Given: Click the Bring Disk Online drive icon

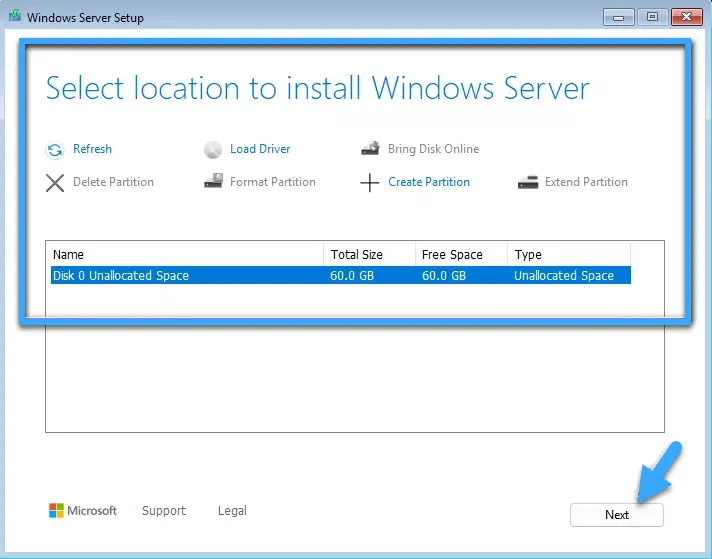Looking at the screenshot, I should click(371, 148).
